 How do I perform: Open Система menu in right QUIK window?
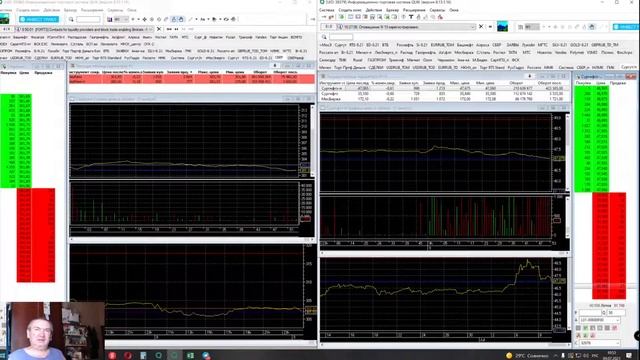327,10
